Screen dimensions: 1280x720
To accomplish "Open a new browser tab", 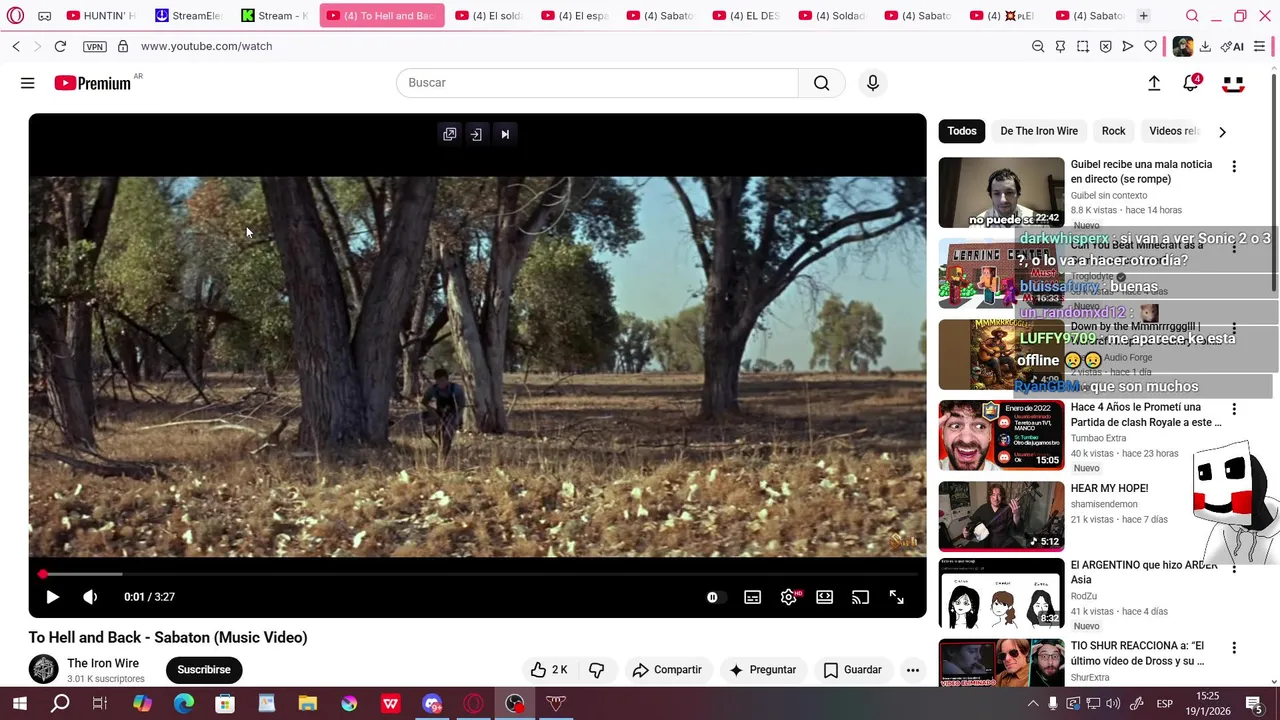I will click(1143, 16).
